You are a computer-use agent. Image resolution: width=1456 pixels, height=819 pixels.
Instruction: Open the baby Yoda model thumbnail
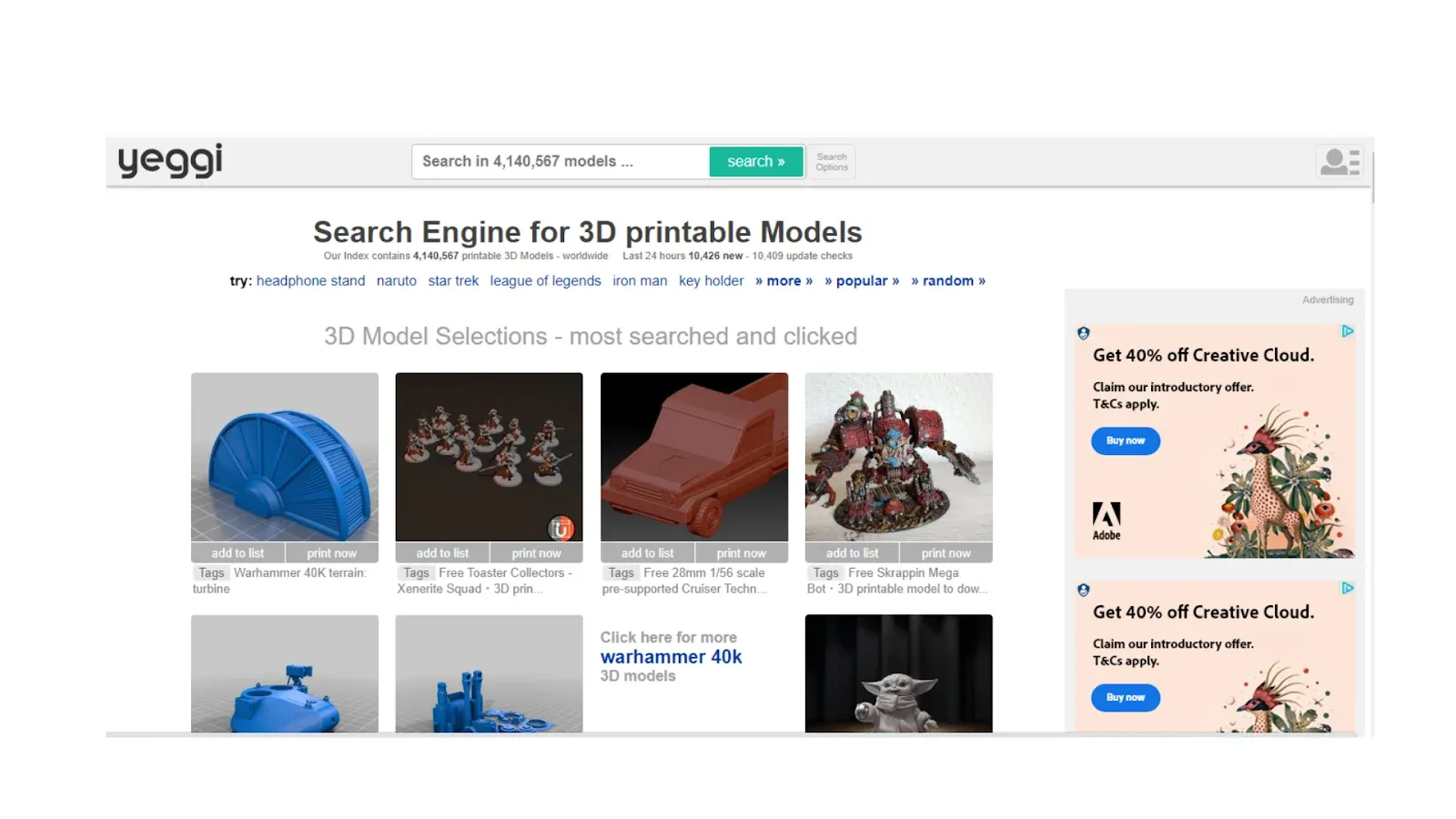point(899,673)
